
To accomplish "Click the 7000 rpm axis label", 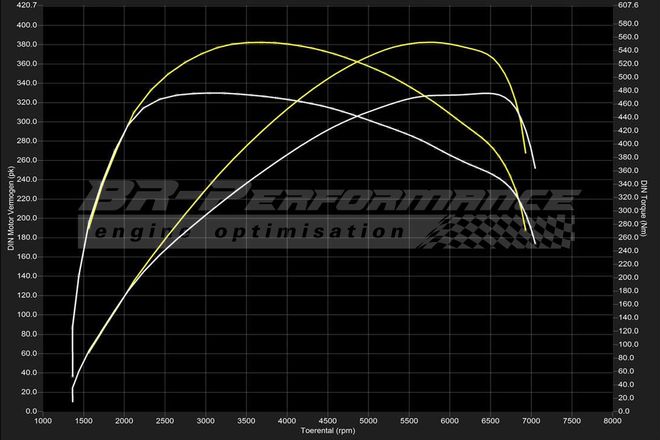I will tap(531, 421).
